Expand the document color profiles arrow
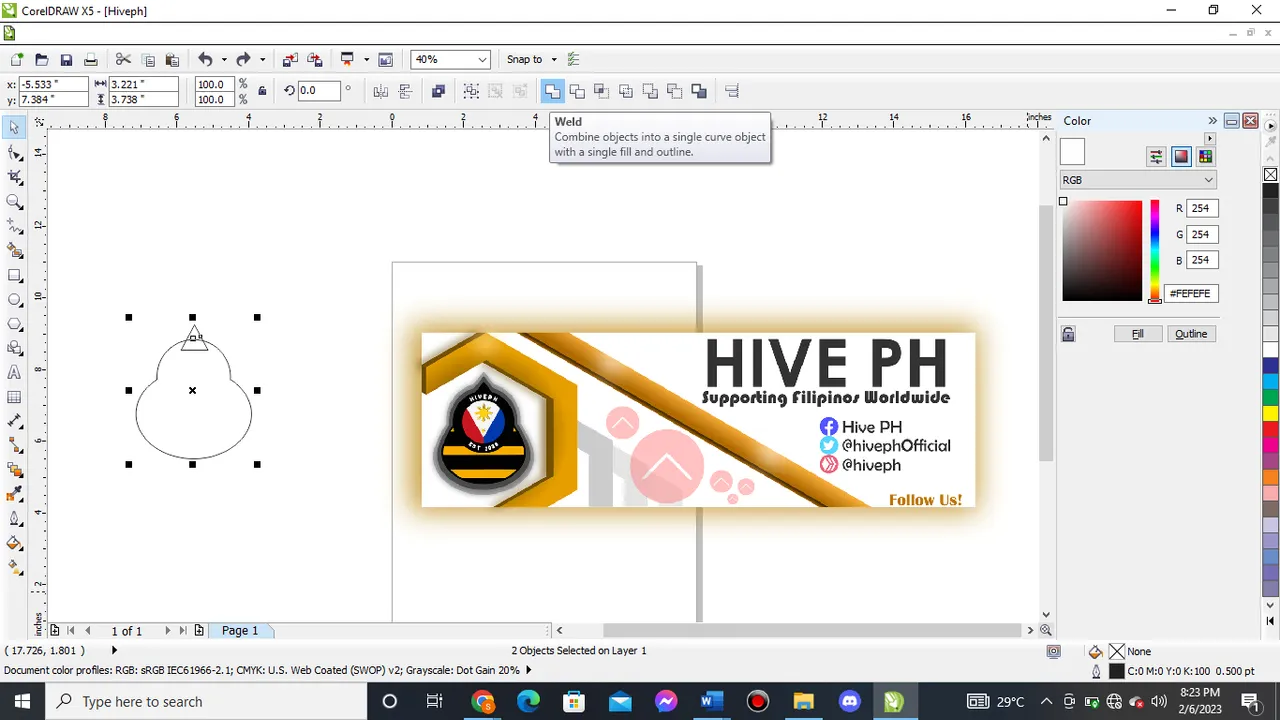This screenshot has height=720, width=1280. [x=528, y=670]
